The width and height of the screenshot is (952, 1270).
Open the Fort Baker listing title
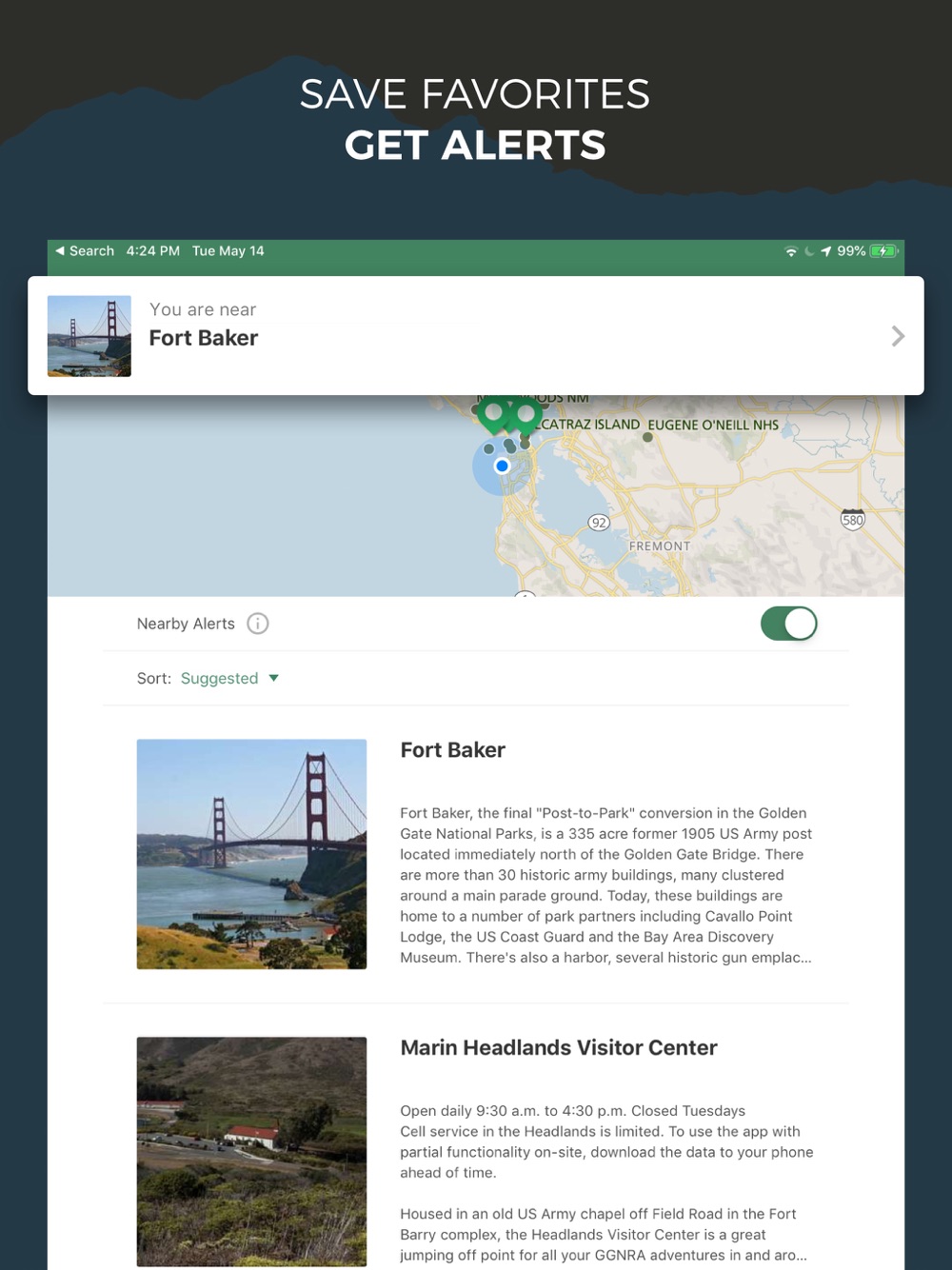pyautogui.click(x=452, y=750)
